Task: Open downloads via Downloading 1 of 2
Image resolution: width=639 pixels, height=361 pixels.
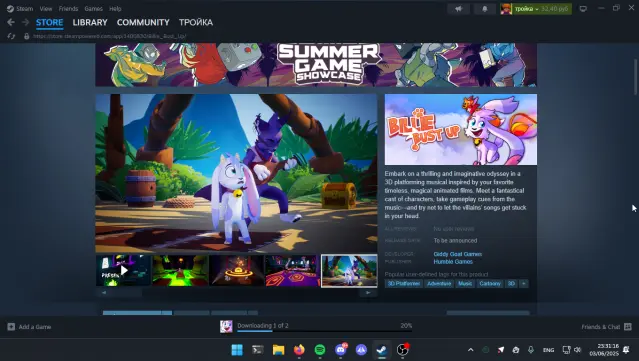Action: coord(262,326)
